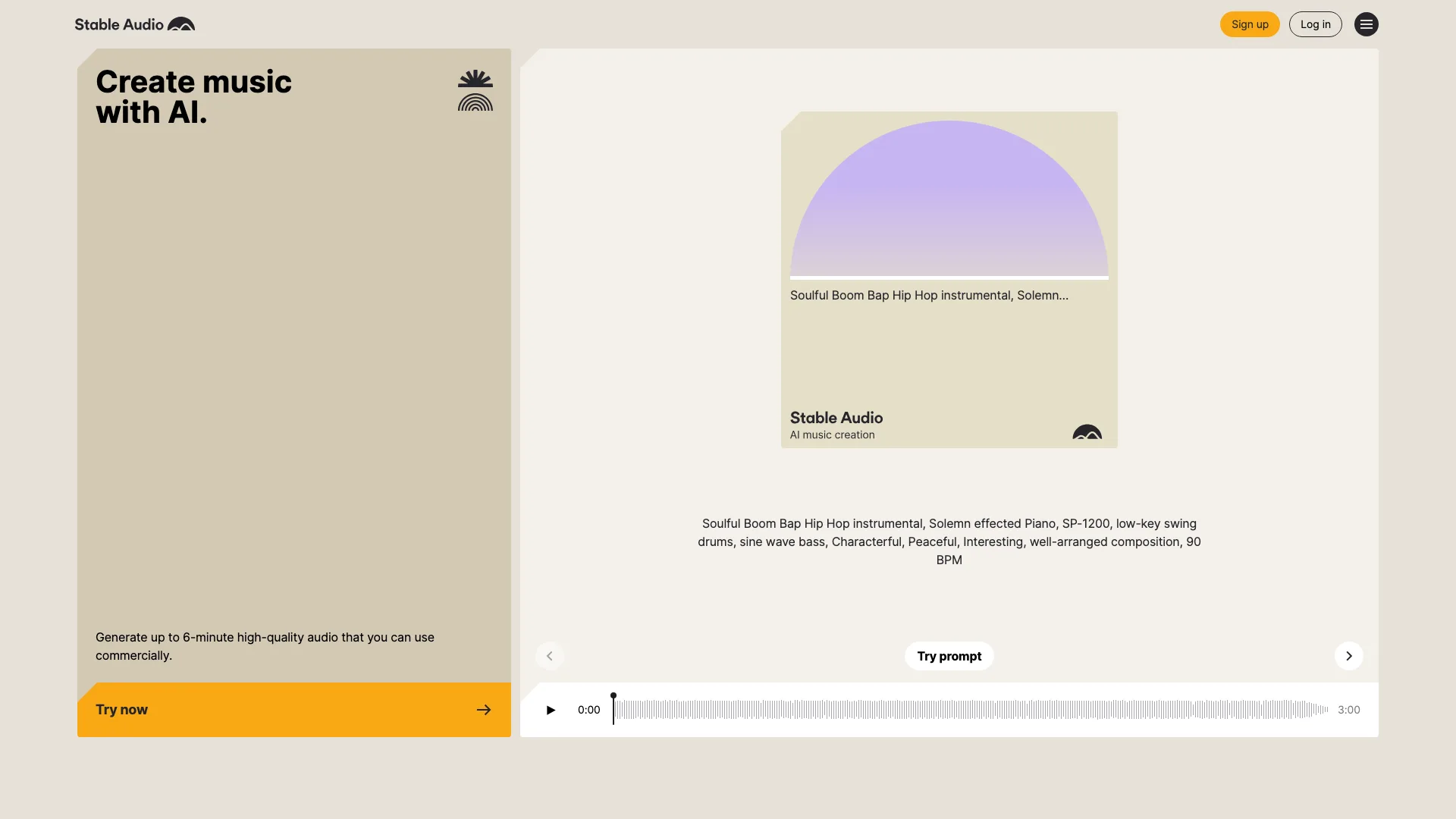
Task: Click the Log in button
Action: [1315, 24]
